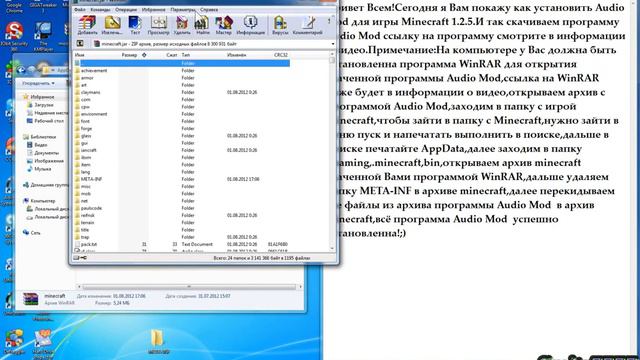Open the Упорядочить dropdown in Explorer
Image resolution: width=640 pixels, height=360 pixels.
[38, 83]
